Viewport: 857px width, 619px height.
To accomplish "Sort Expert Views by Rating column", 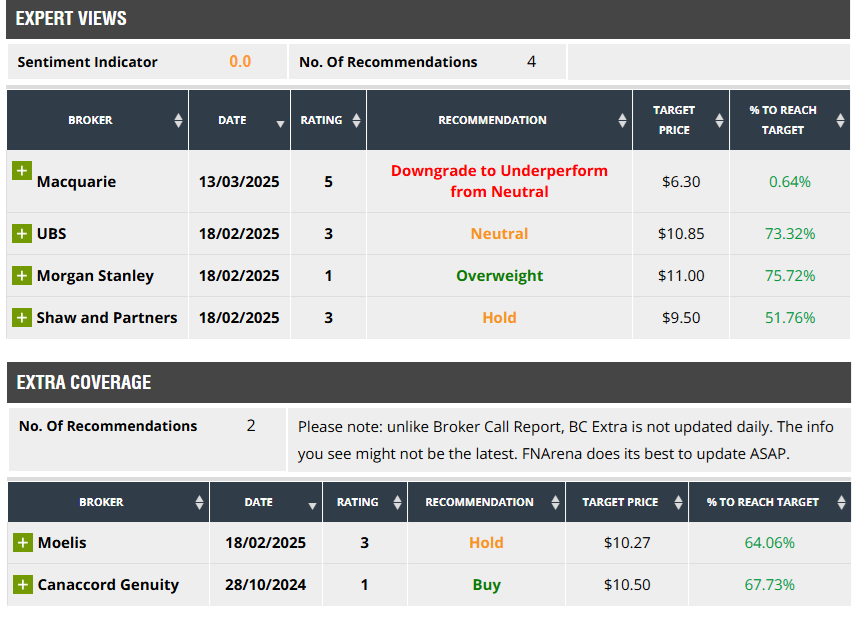I will pos(328,120).
